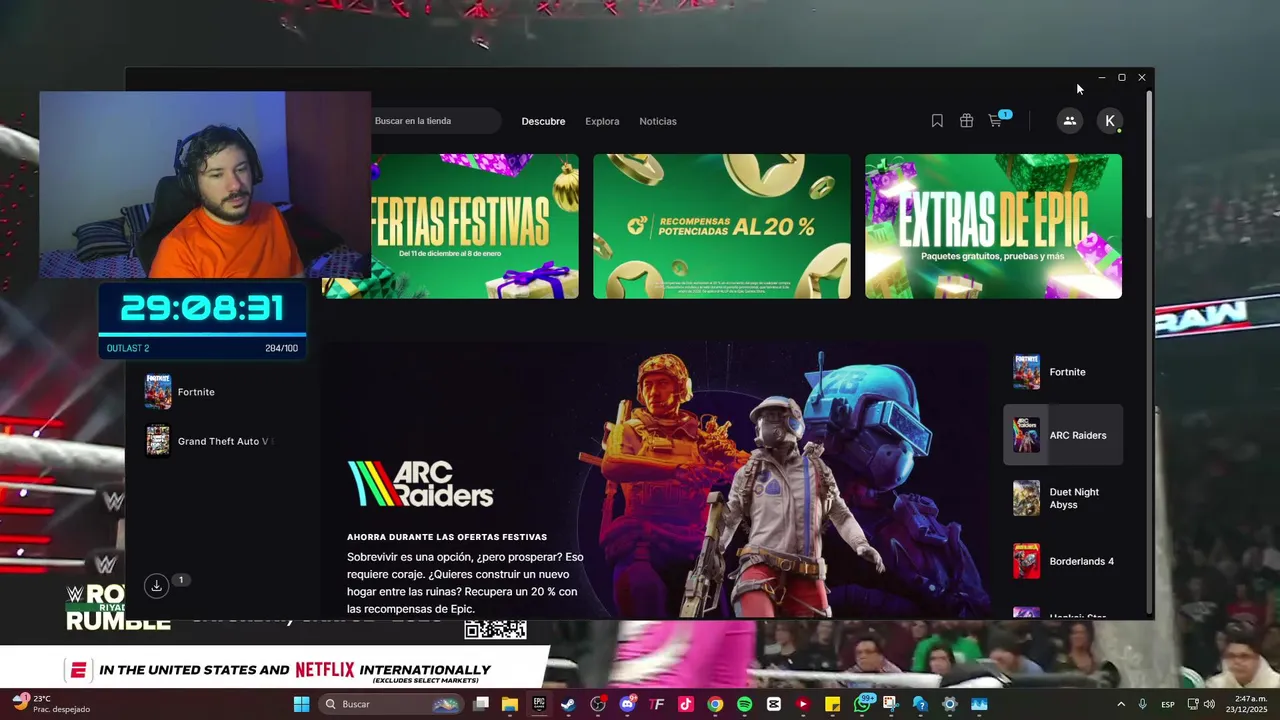Open File Explorer from the taskbar
The image size is (1280, 720).
pos(510,704)
